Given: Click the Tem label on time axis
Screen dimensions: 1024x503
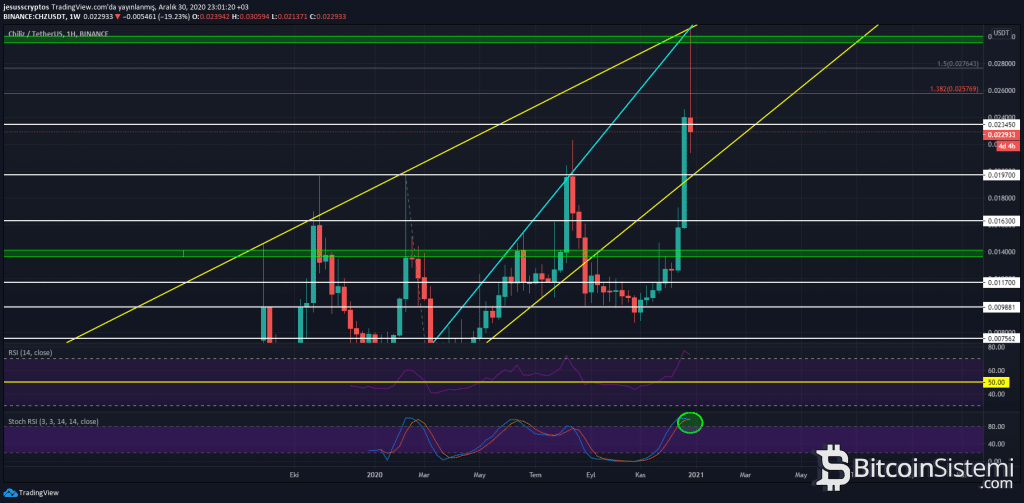Looking at the screenshot, I should [536, 476].
